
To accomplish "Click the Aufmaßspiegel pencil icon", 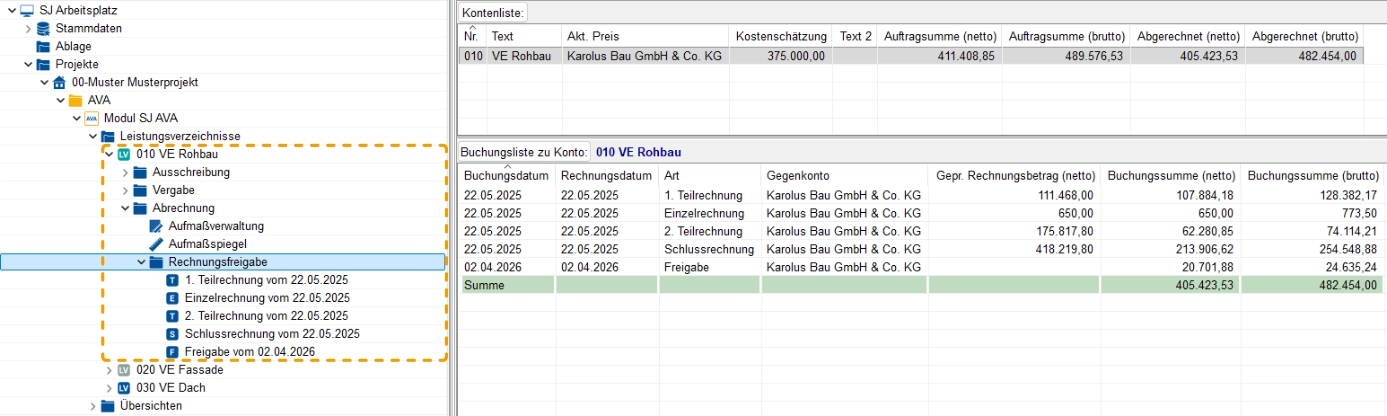I will click(x=156, y=244).
